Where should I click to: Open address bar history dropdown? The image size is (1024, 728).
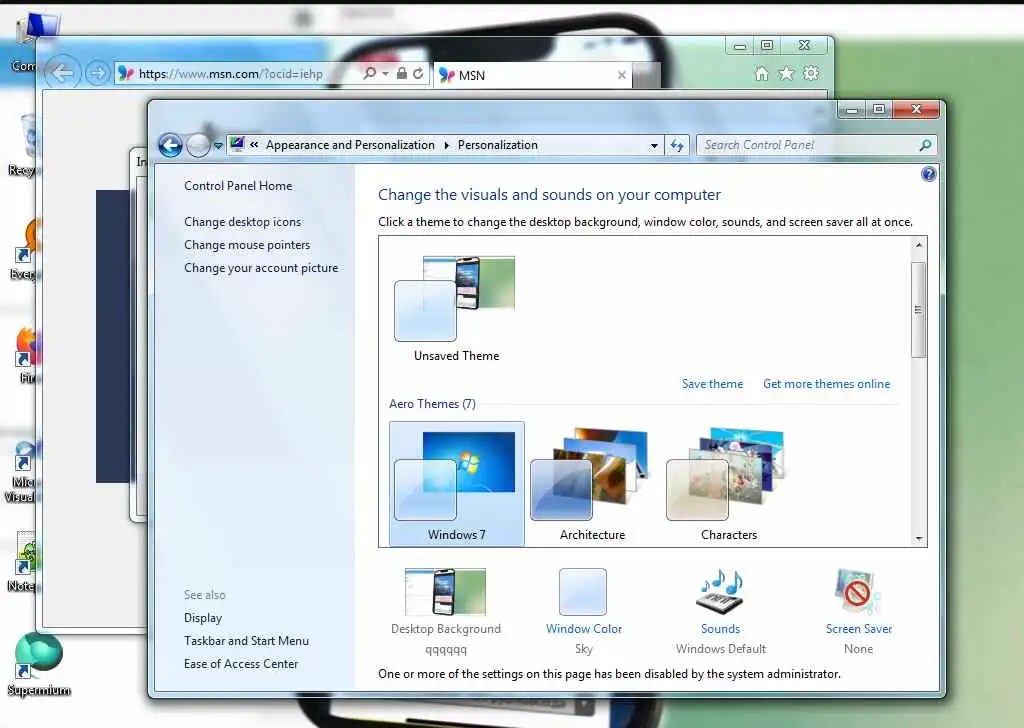tap(654, 146)
